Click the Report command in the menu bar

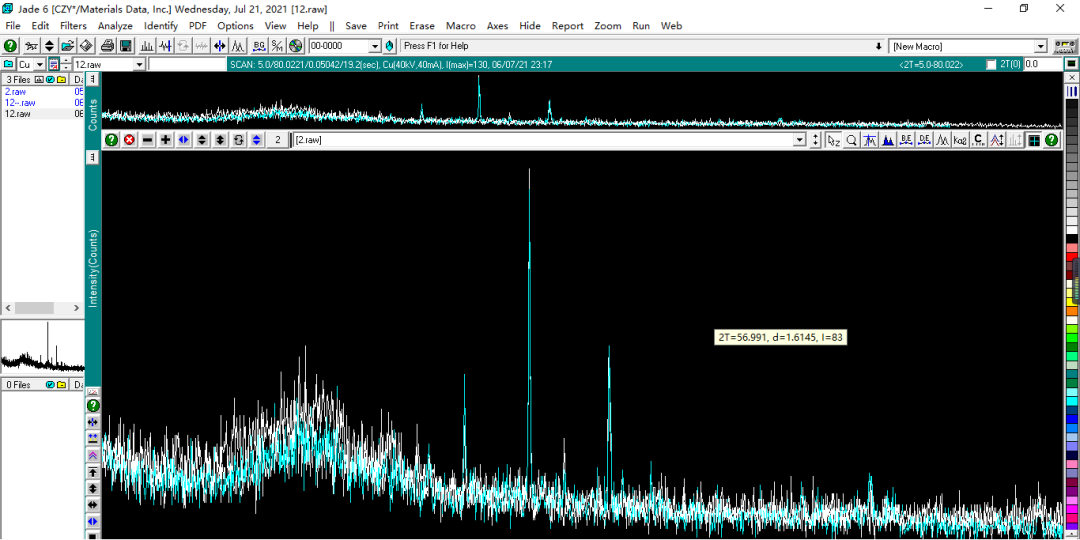pyautogui.click(x=567, y=26)
